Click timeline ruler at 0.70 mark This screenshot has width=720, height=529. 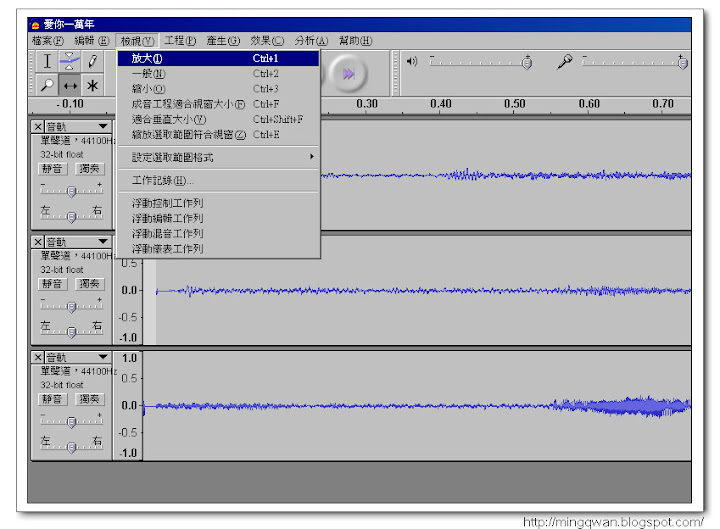pyautogui.click(x=663, y=104)
